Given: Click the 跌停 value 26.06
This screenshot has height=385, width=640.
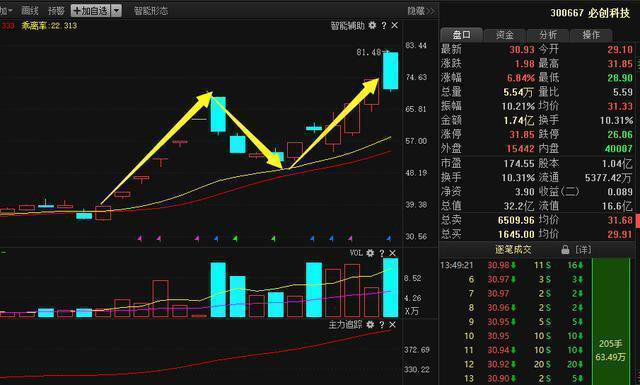Looking at the screenshot, I should click(x=620, y=135).
